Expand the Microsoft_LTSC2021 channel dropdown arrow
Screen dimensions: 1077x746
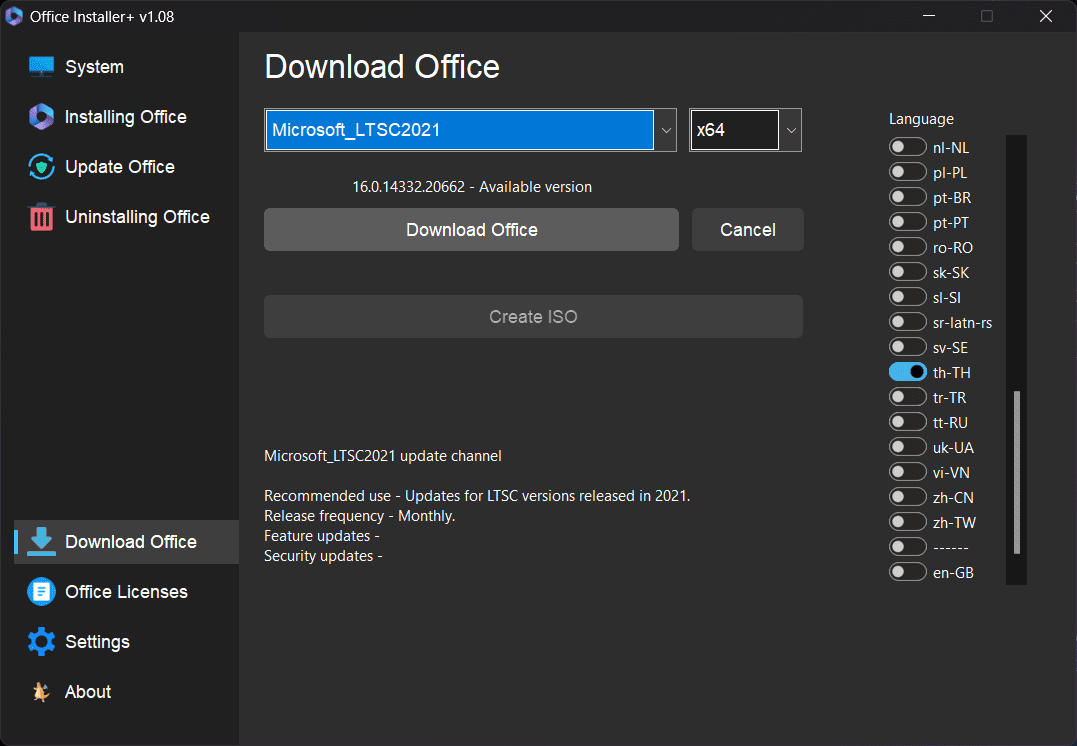point(666,130)
